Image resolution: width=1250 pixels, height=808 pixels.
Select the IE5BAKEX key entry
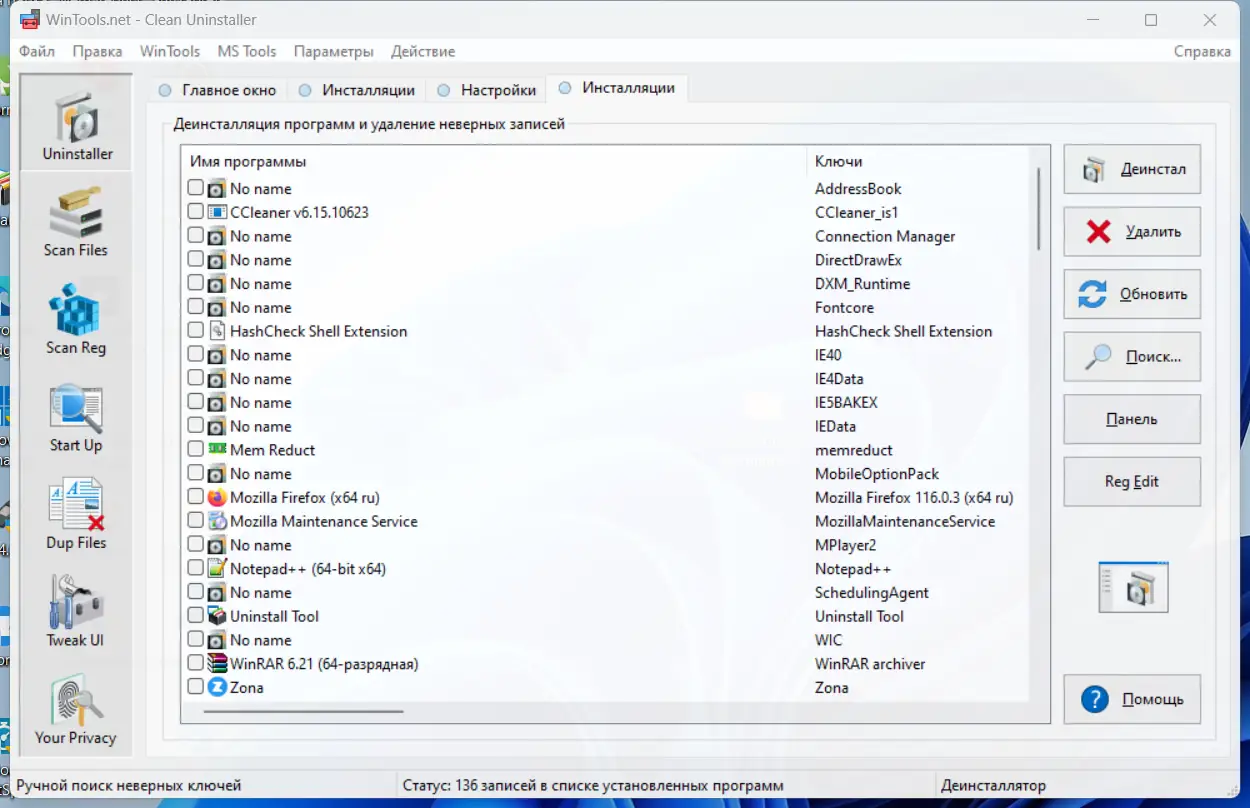pos(846,403)
